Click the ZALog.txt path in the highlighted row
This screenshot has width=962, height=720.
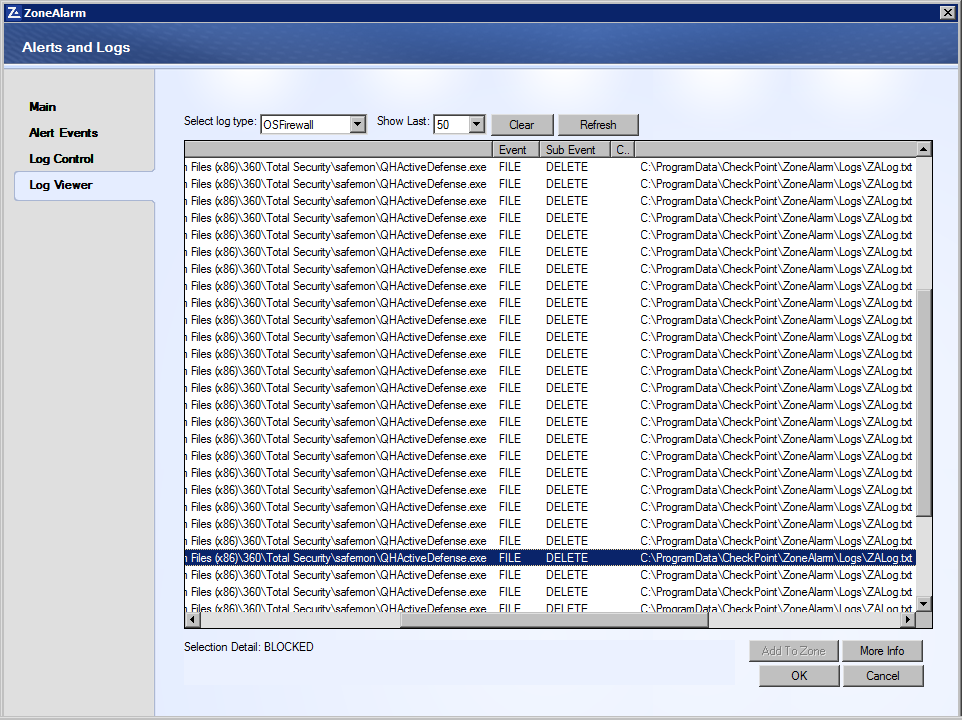(x=776, y=557)
